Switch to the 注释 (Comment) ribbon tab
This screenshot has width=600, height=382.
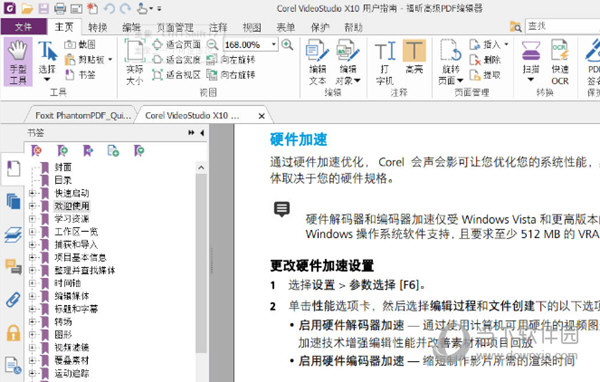tap(218, 27)
